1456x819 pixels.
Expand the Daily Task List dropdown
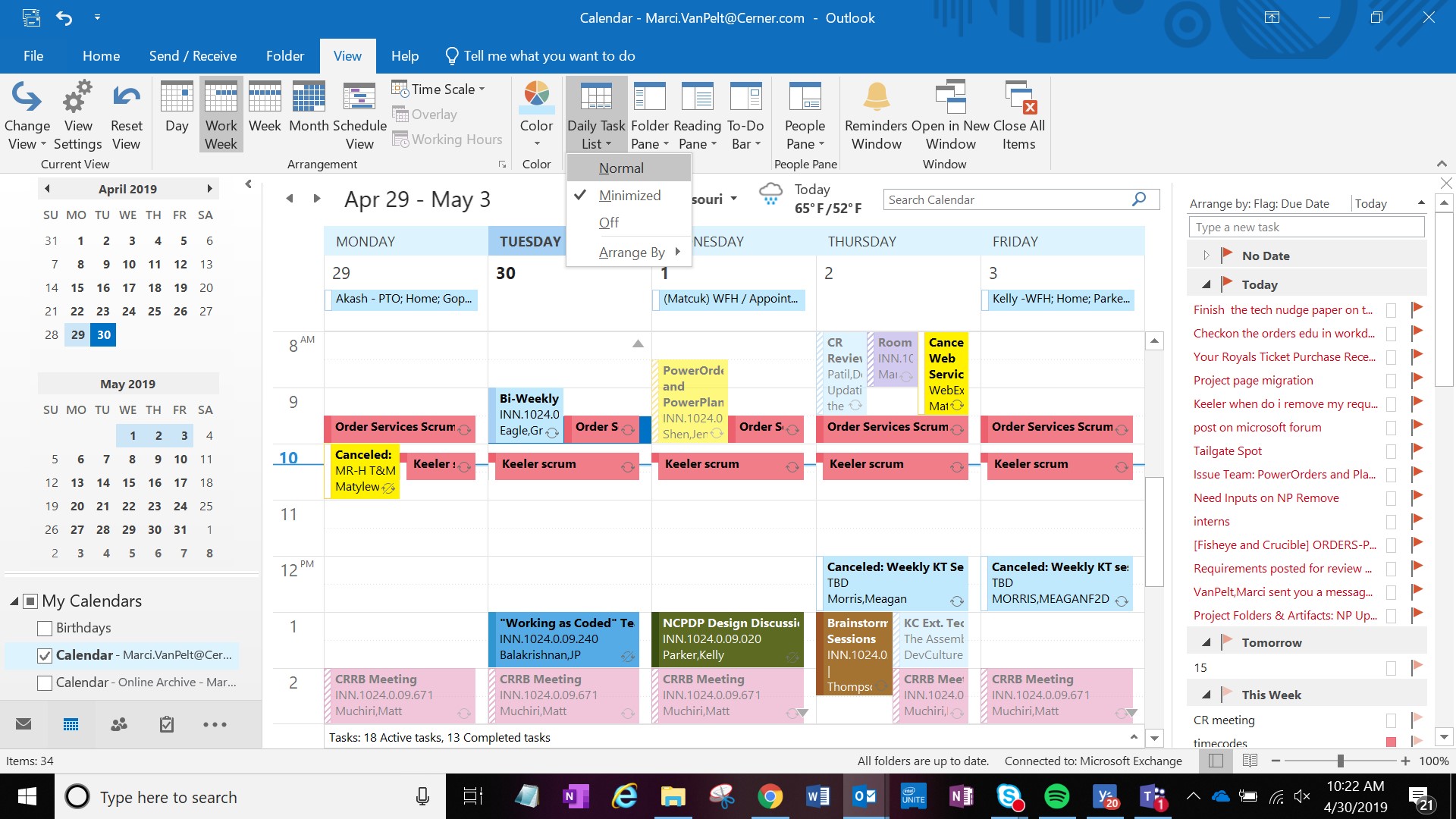(x=596, y=116)
